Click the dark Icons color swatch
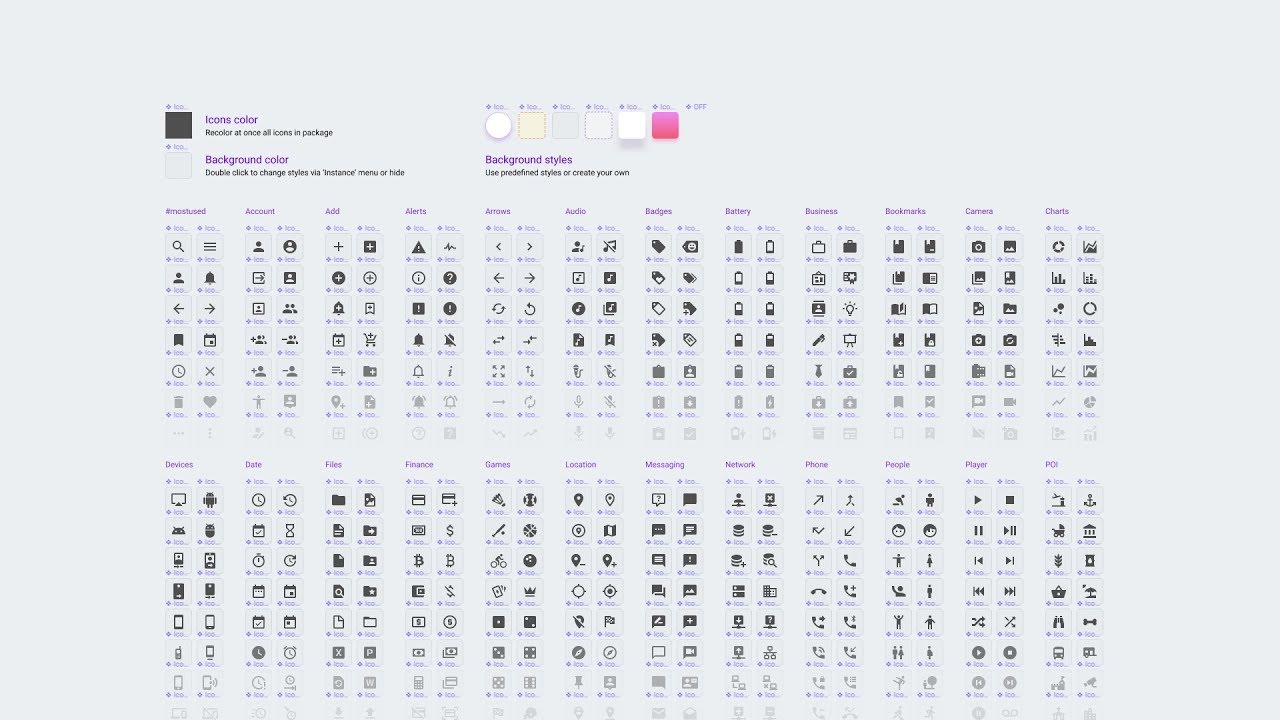 (178, 125)
